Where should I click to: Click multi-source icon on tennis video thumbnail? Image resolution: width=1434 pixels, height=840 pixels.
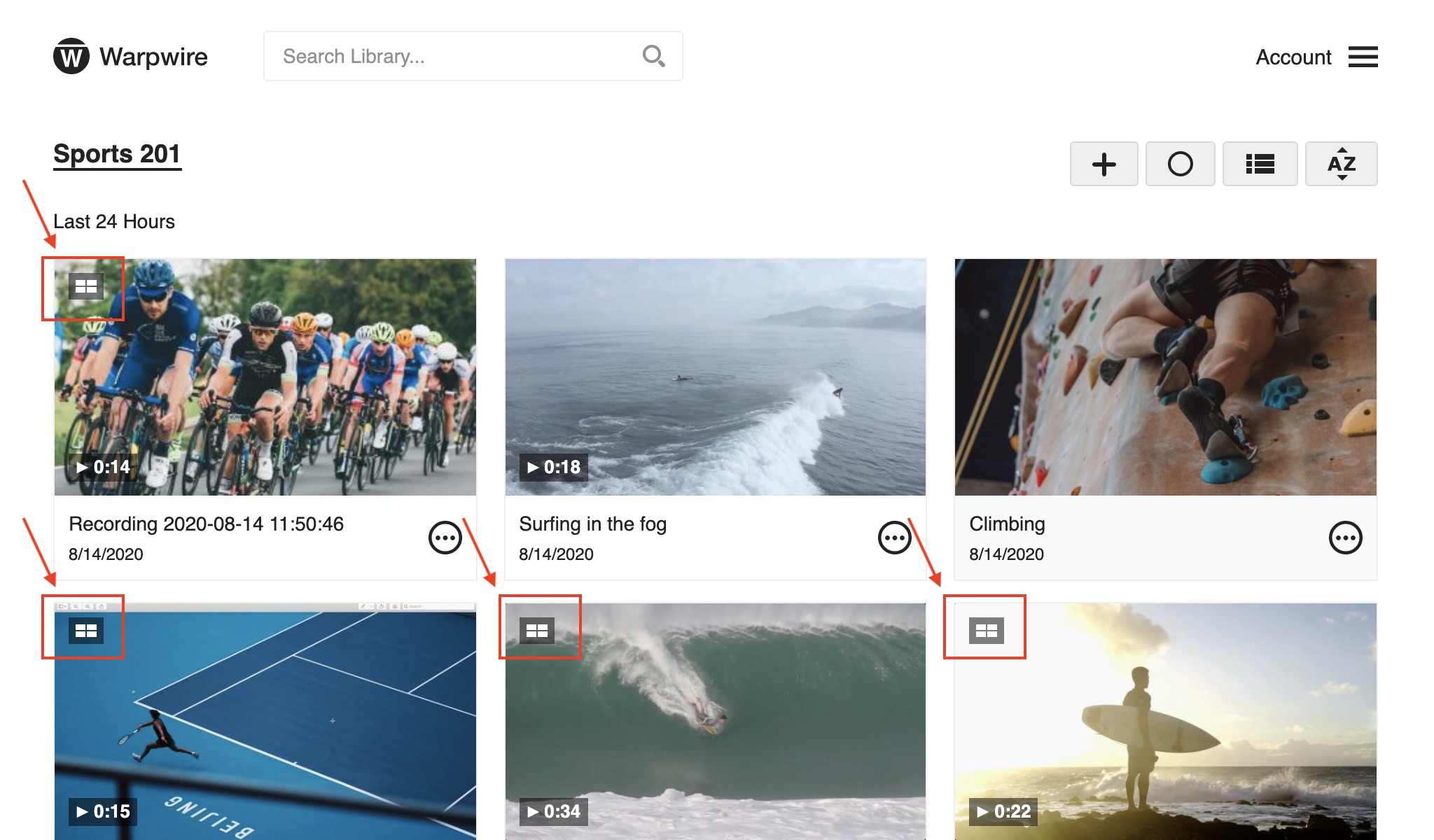pos(86,631)
